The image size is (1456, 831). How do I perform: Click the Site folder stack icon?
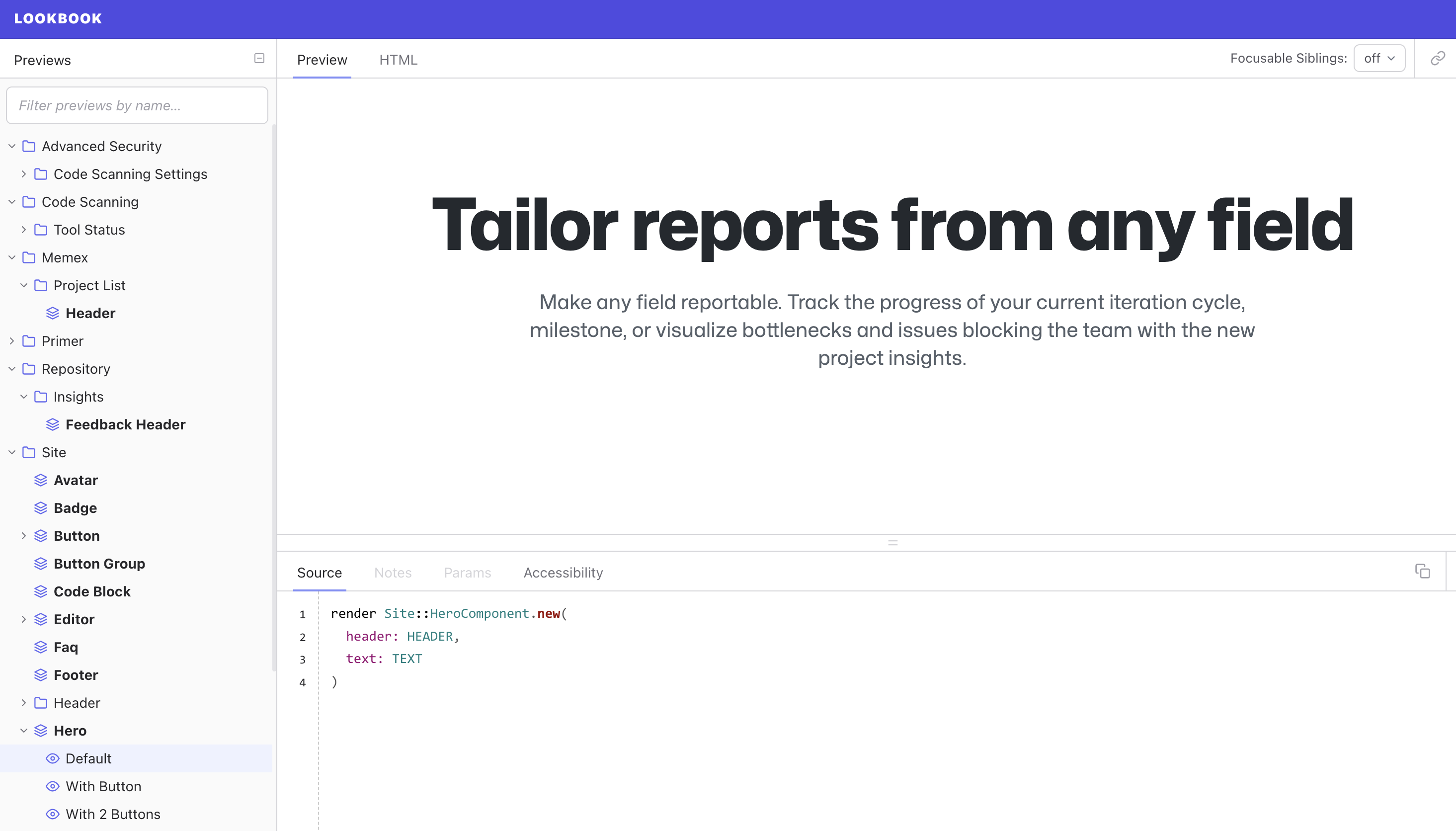pos(28,452)
